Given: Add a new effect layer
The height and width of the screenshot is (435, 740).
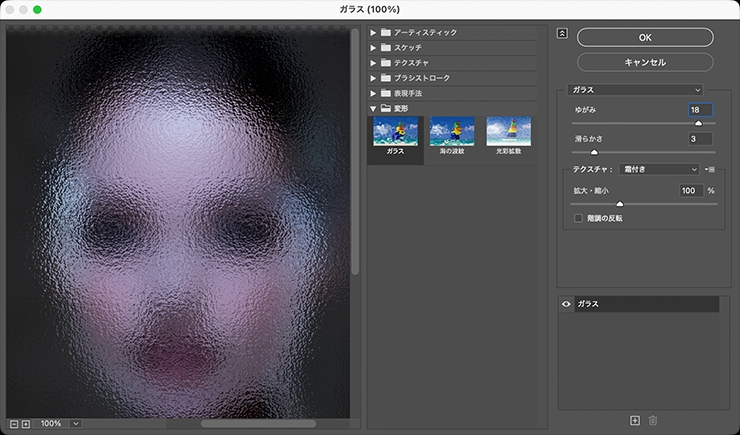Looking at the screenshot, I should pyautogui.click(x=634, y=421).
